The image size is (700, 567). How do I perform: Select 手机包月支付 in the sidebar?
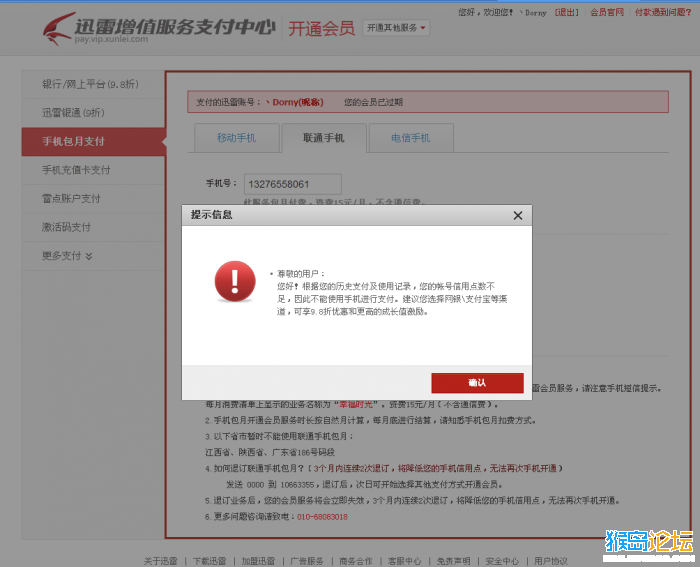click(93, 142)
